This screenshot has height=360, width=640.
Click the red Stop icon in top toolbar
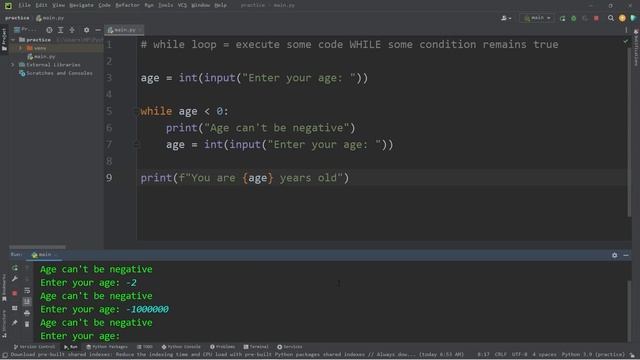tap(596, 18)
